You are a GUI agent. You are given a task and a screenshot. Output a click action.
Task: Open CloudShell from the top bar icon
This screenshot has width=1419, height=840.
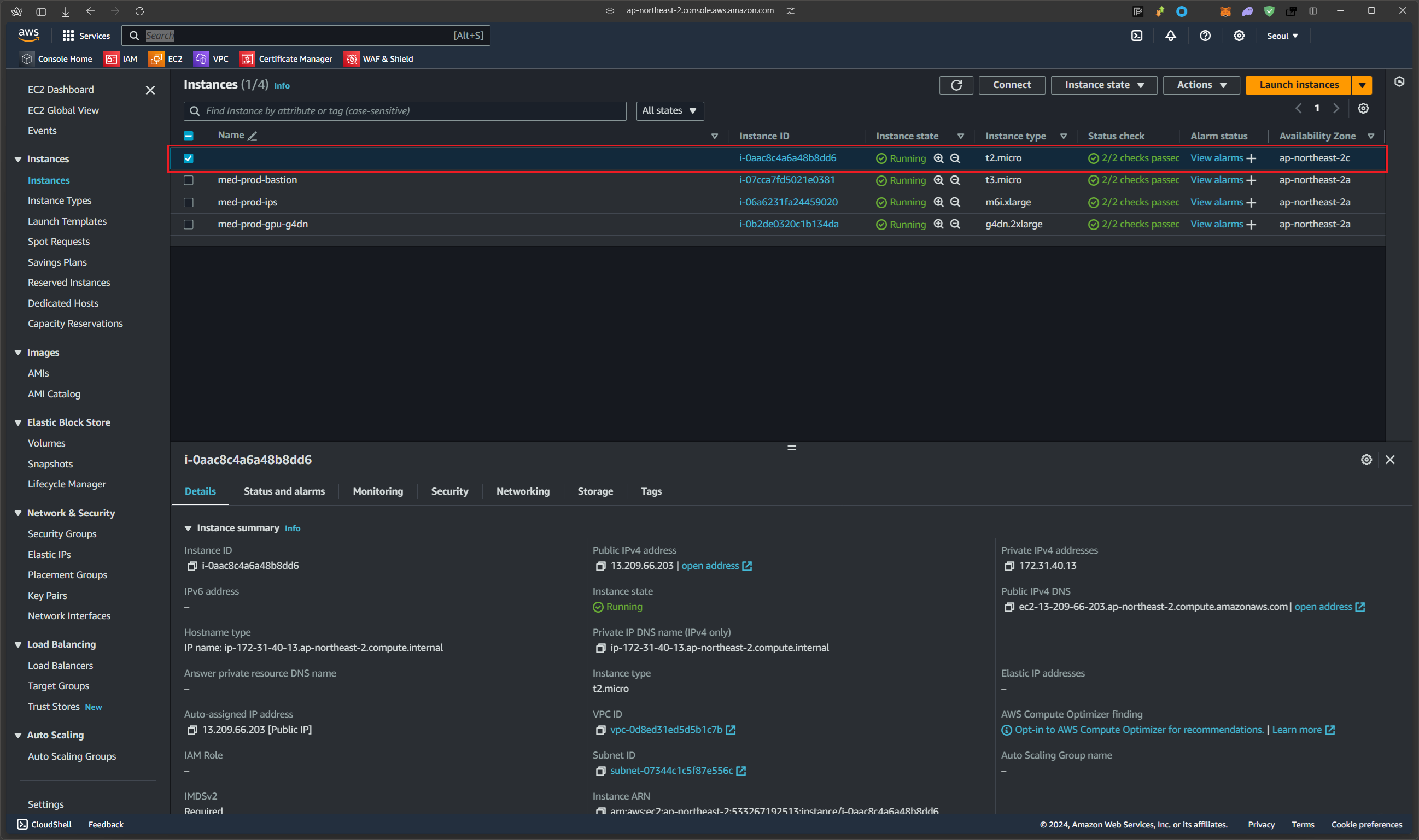point(1136,36)
